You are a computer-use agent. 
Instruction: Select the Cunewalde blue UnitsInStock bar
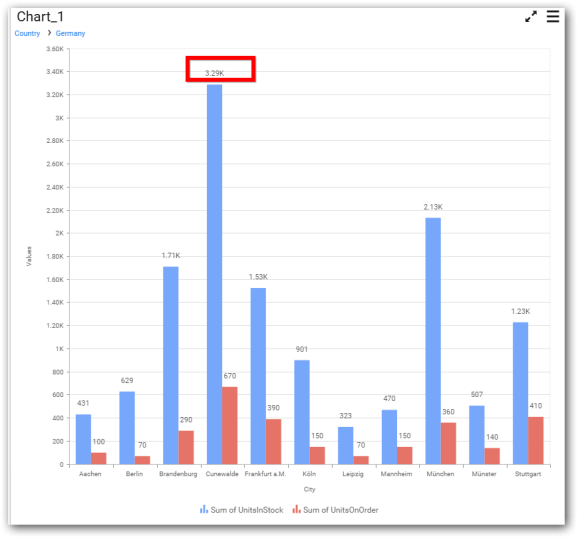pyautogui.click(x=215, y=274)
